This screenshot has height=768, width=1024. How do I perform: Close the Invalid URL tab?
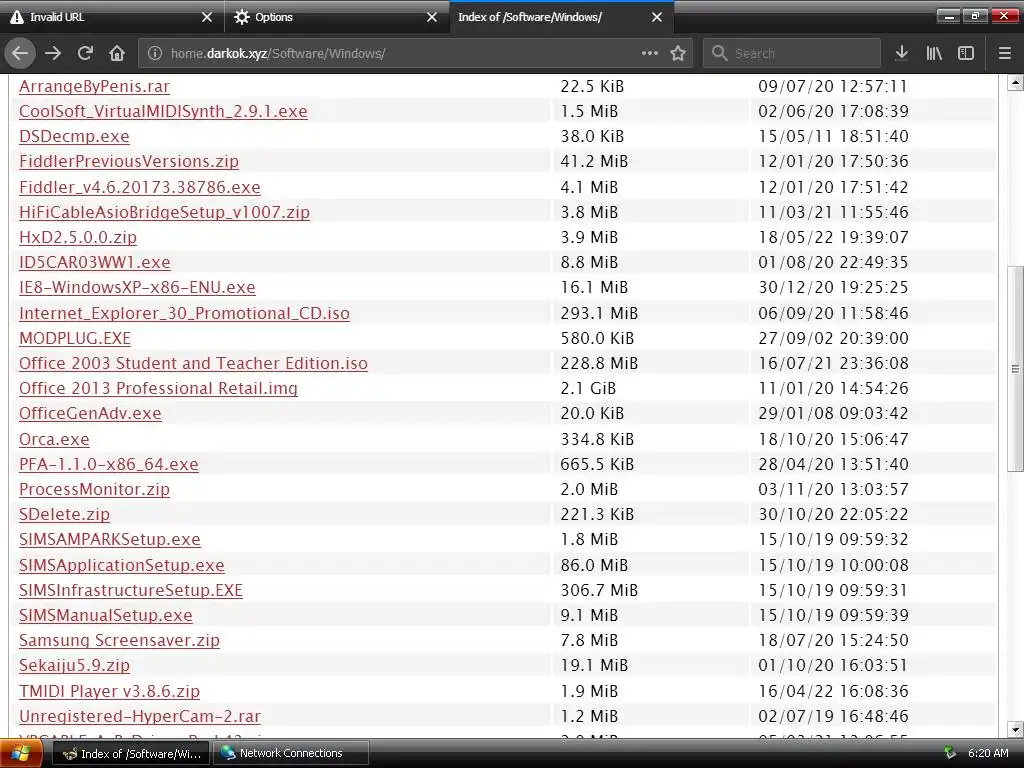tap(207, 17)
